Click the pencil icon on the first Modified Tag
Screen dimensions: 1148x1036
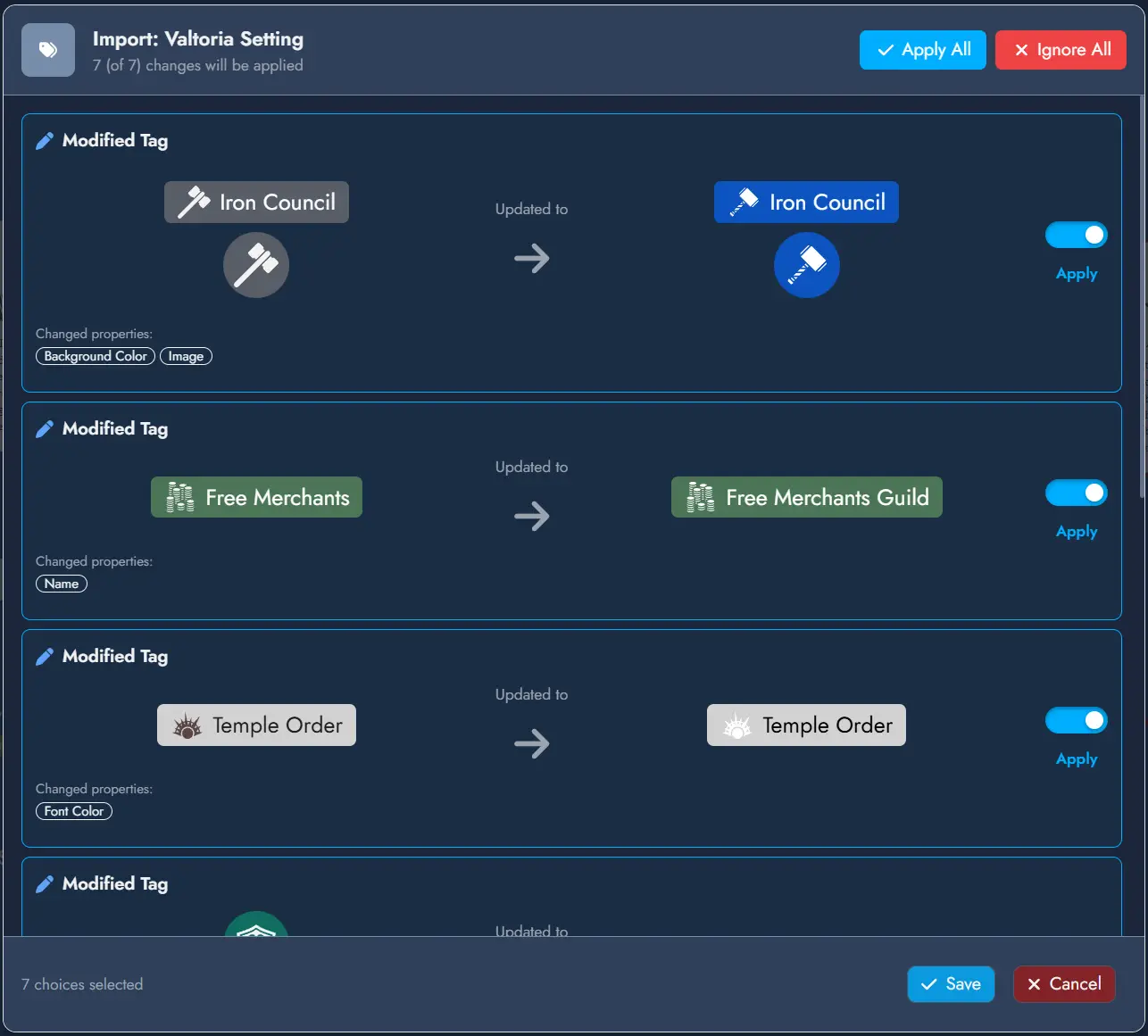pos(45,139)
